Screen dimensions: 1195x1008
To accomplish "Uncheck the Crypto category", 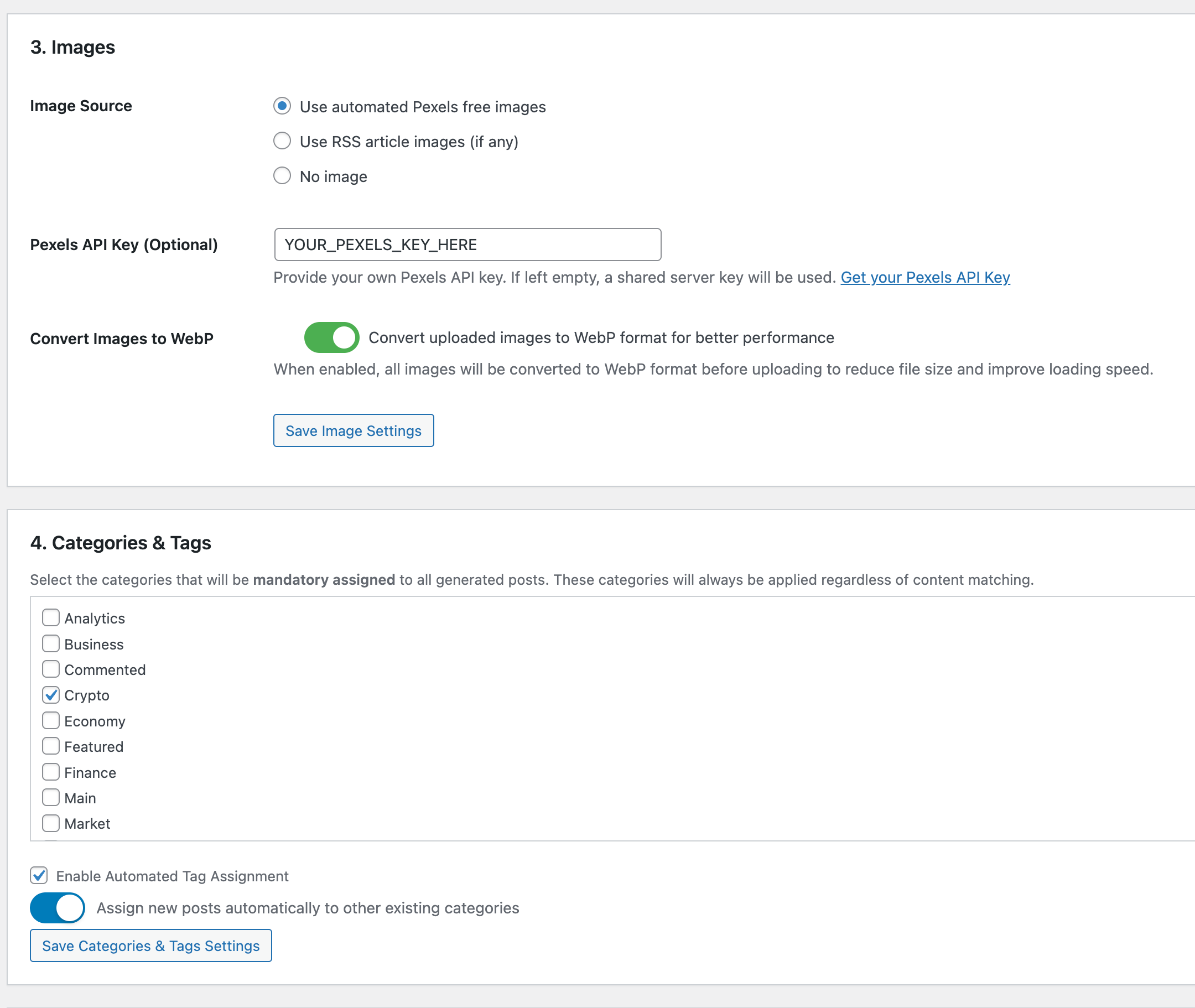I will (x=50, y=695).
